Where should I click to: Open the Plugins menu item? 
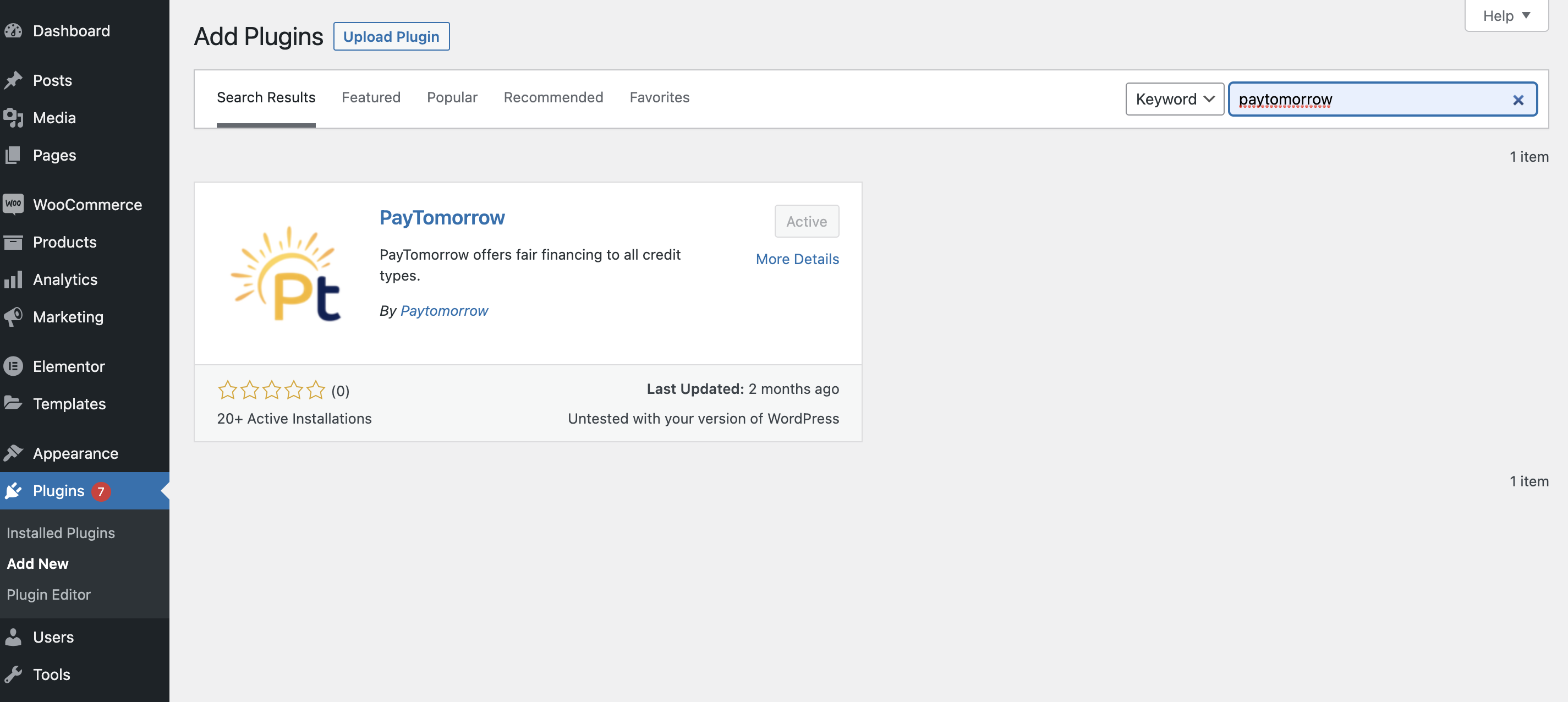[x=85, y=491]
